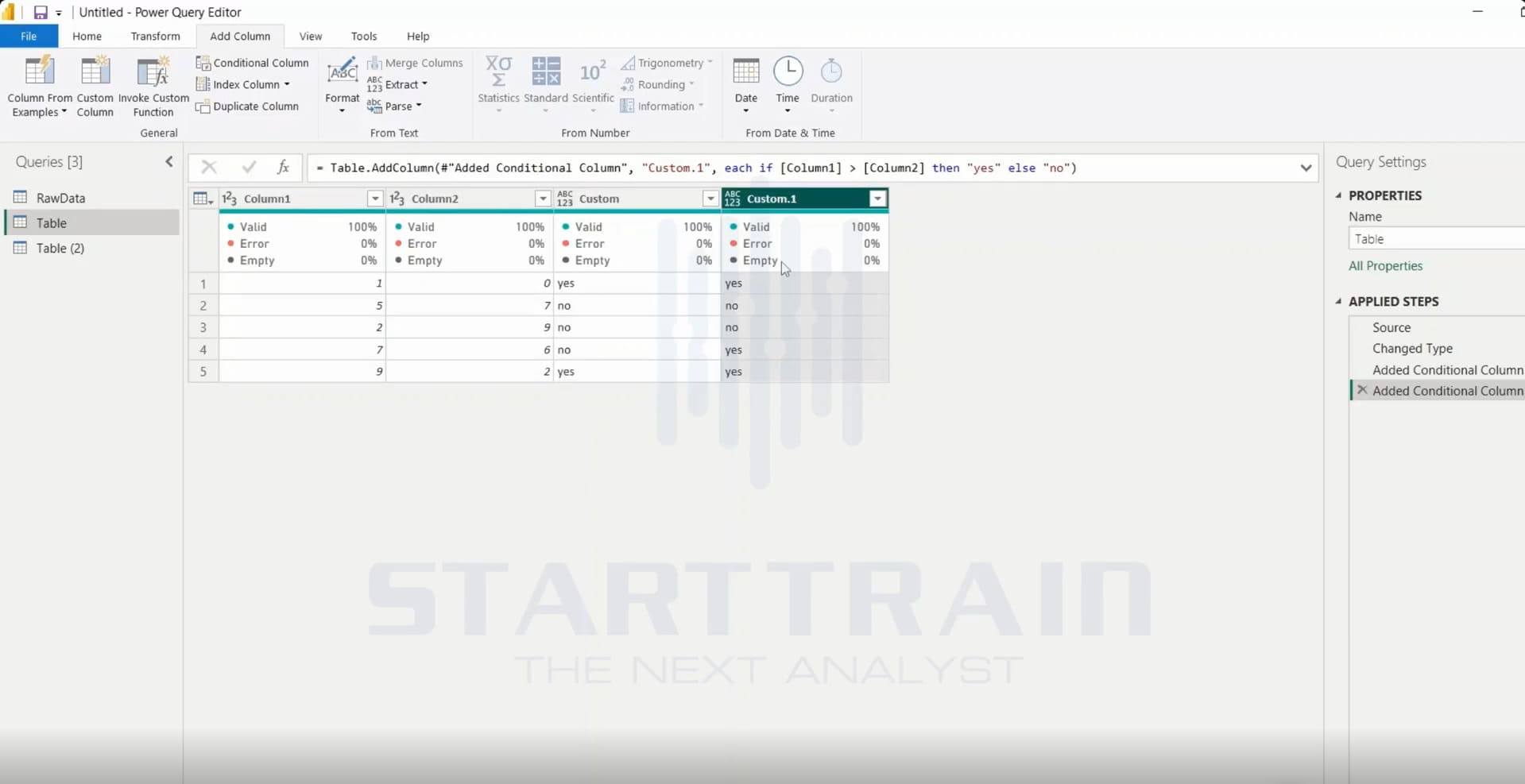1525x784 pixels.
Task: Switch to the Home tab
Action: point(87,37)
